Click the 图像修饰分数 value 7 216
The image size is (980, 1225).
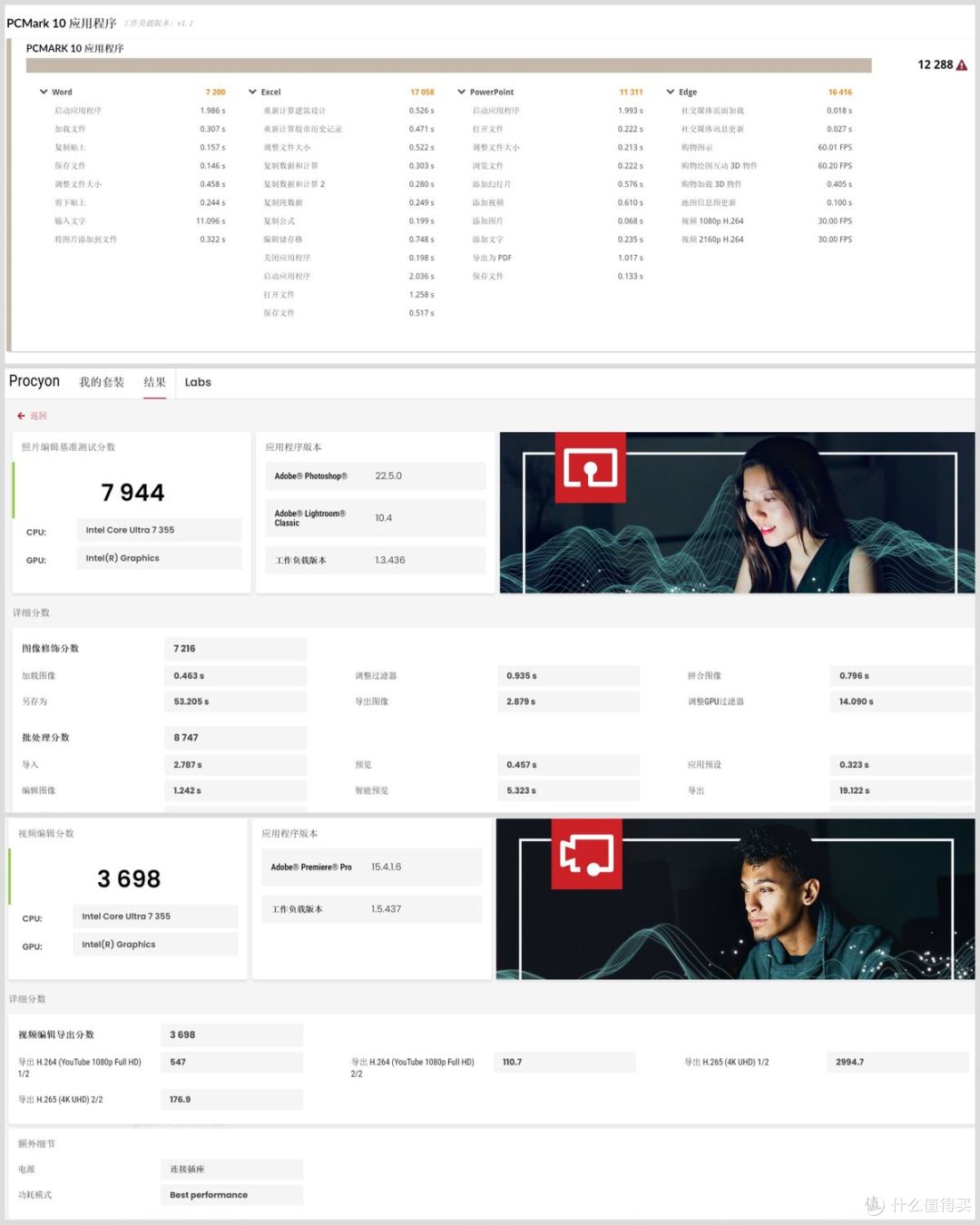(235, 649)
